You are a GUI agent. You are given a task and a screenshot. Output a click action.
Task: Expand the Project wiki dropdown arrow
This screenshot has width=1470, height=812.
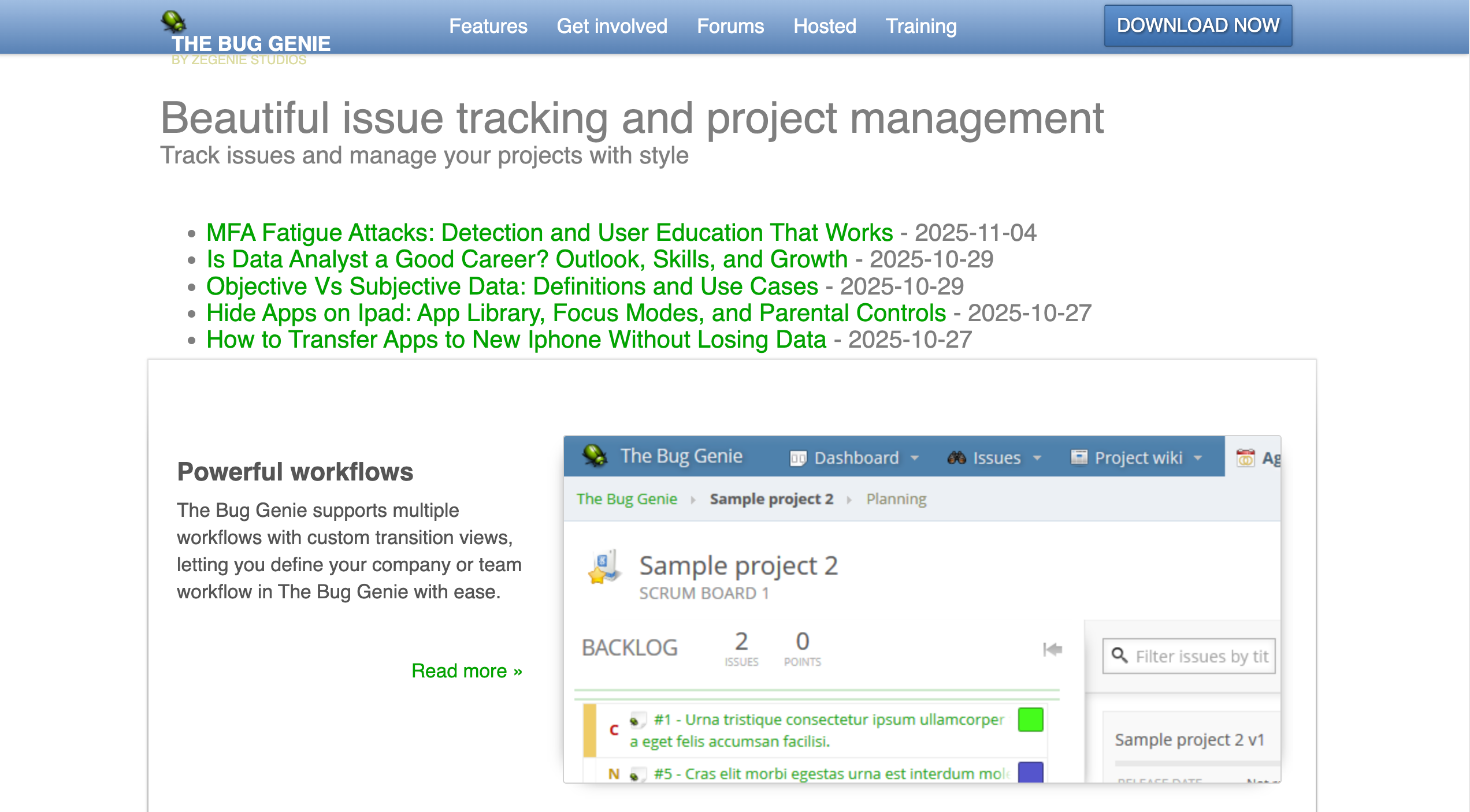pyautogui.click(x=1198, y=458)
